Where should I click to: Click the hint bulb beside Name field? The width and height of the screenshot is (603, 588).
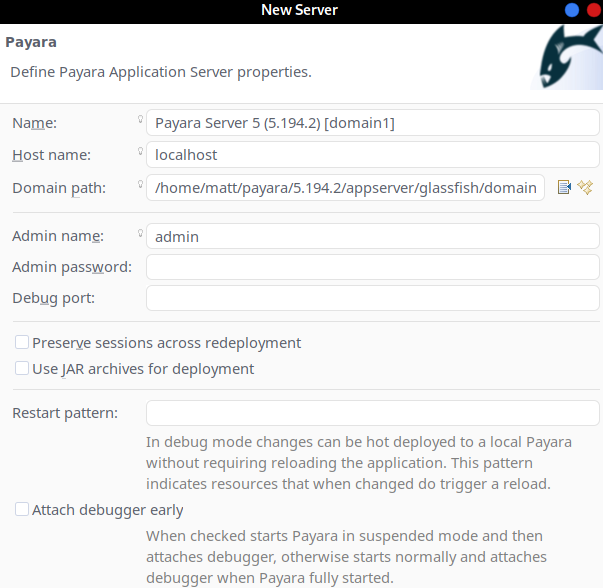[141, 120]
